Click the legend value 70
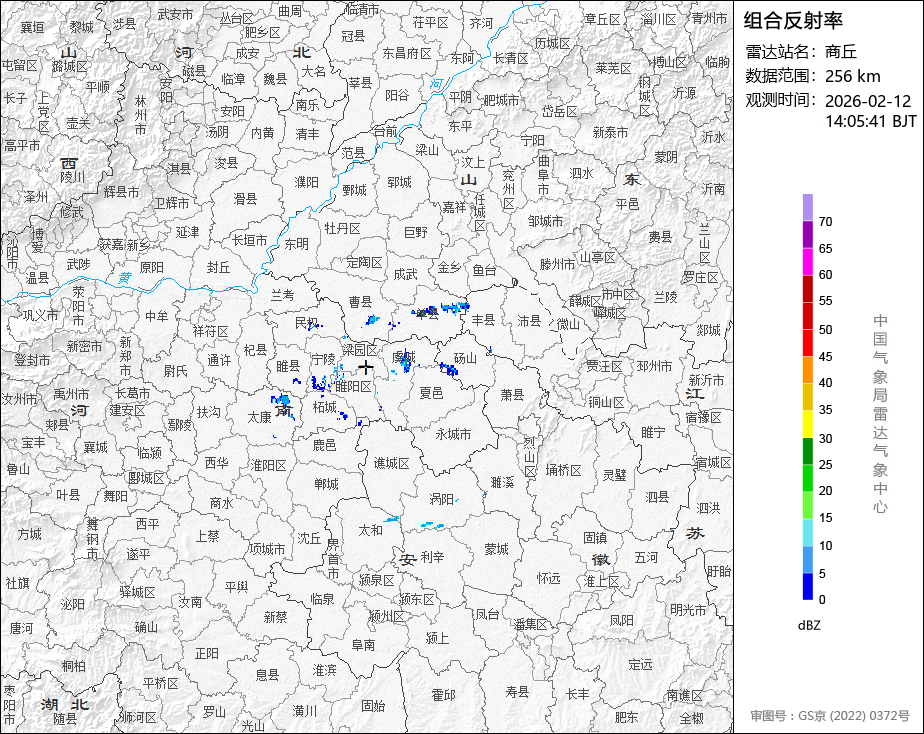The image size is (924, 734). click(825, 221)
